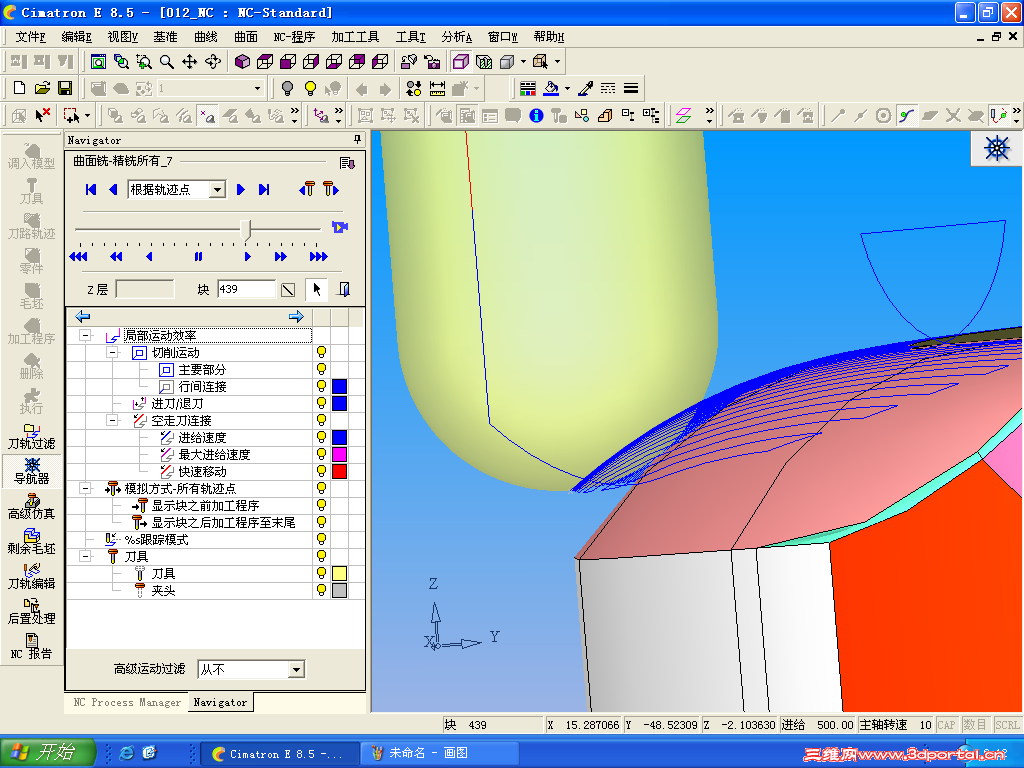Open the 高级运动过滤 dropdown
The image size is (1024, 768).
click(296, 669)
